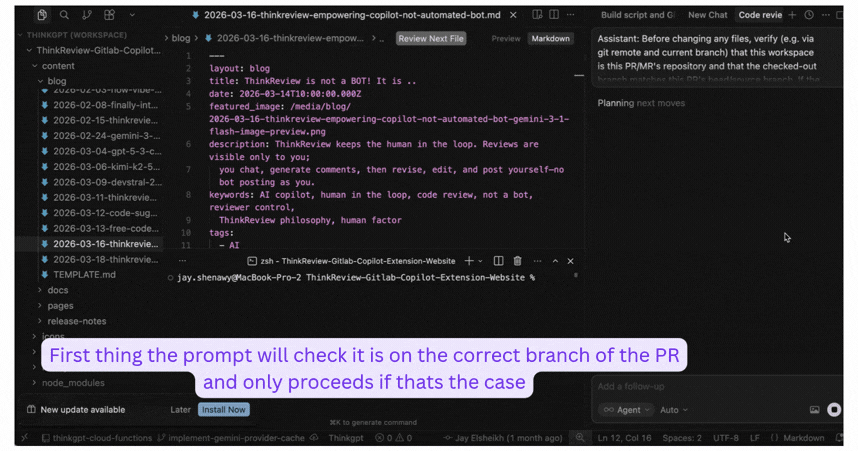
Task: Click Later on update notification
Action: [x=181, y=409]
